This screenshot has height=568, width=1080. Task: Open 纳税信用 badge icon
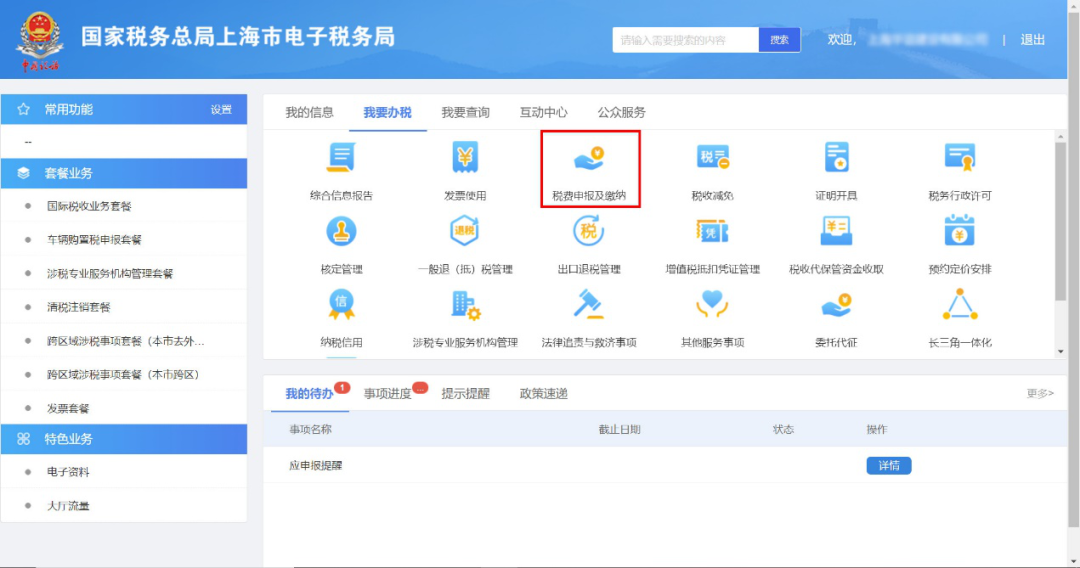click(341, 304)
